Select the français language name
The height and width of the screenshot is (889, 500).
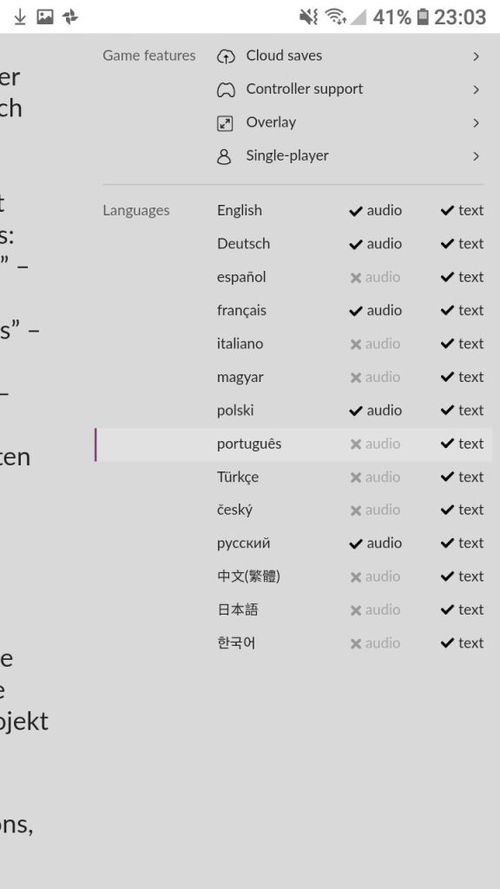point(241,311)
